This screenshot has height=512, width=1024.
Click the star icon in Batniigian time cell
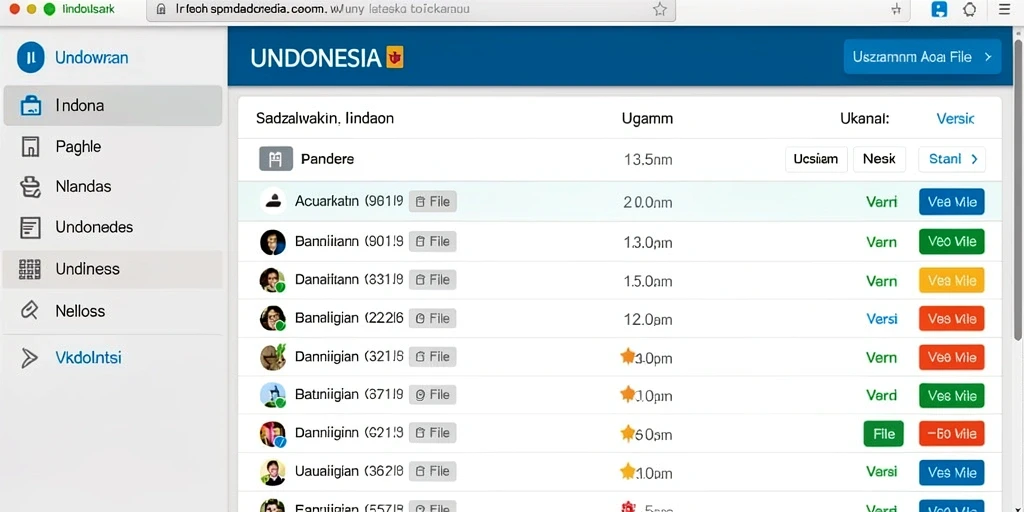pos(628,393)
